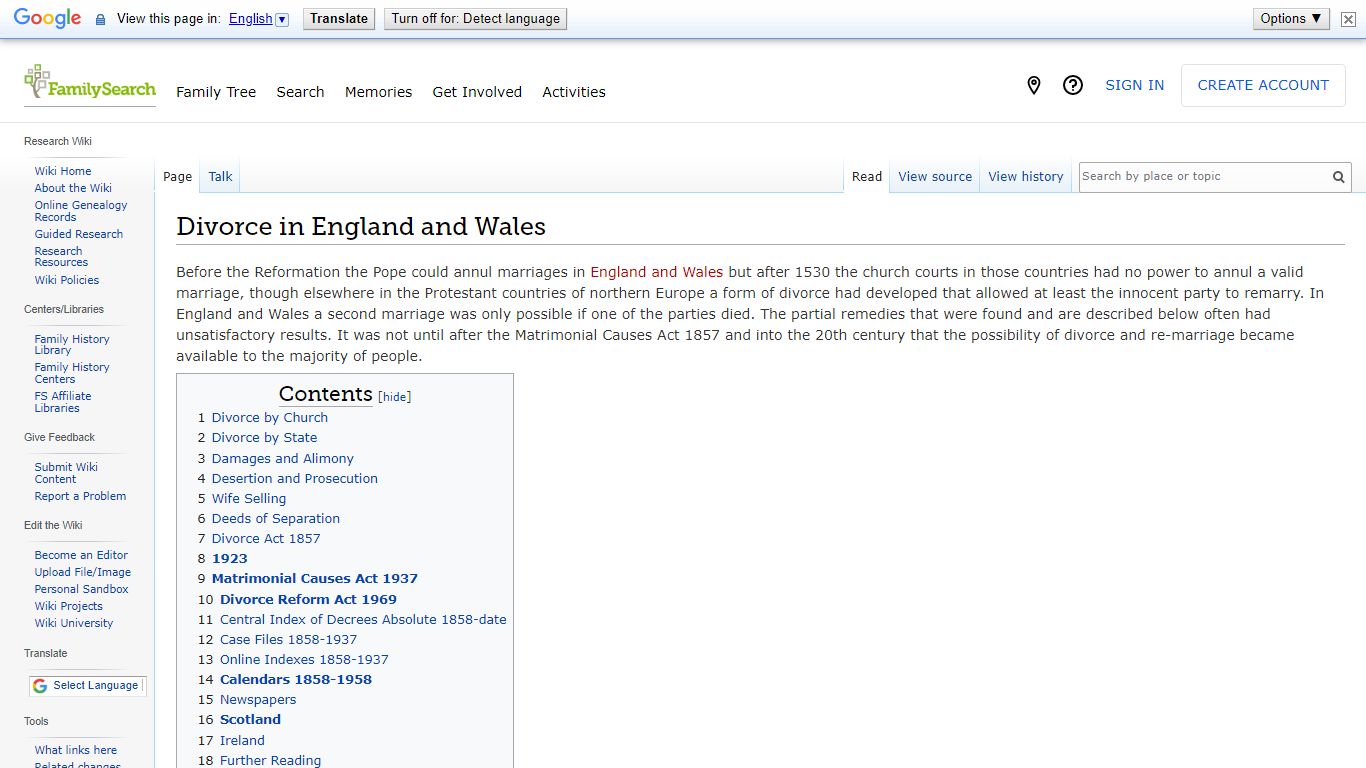Click SIGN IN

point(1134,86)
